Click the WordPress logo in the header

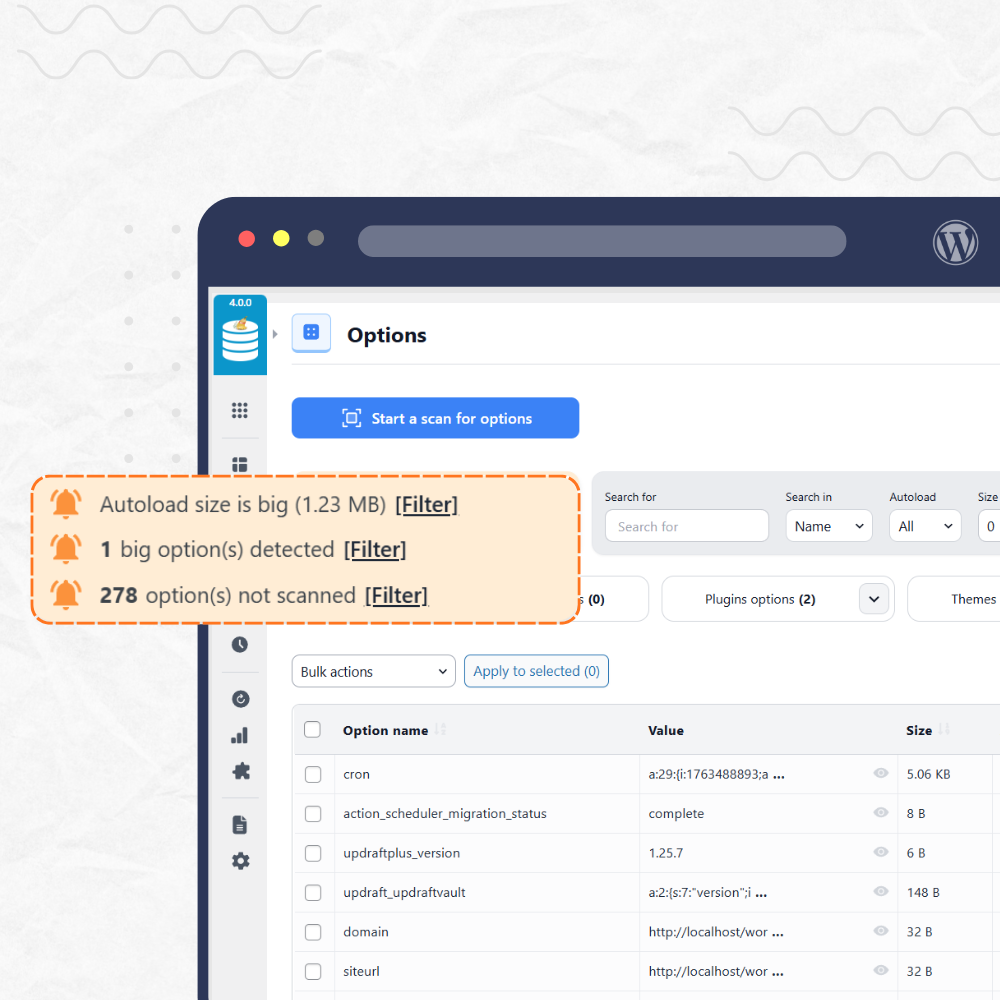[955, 242]
